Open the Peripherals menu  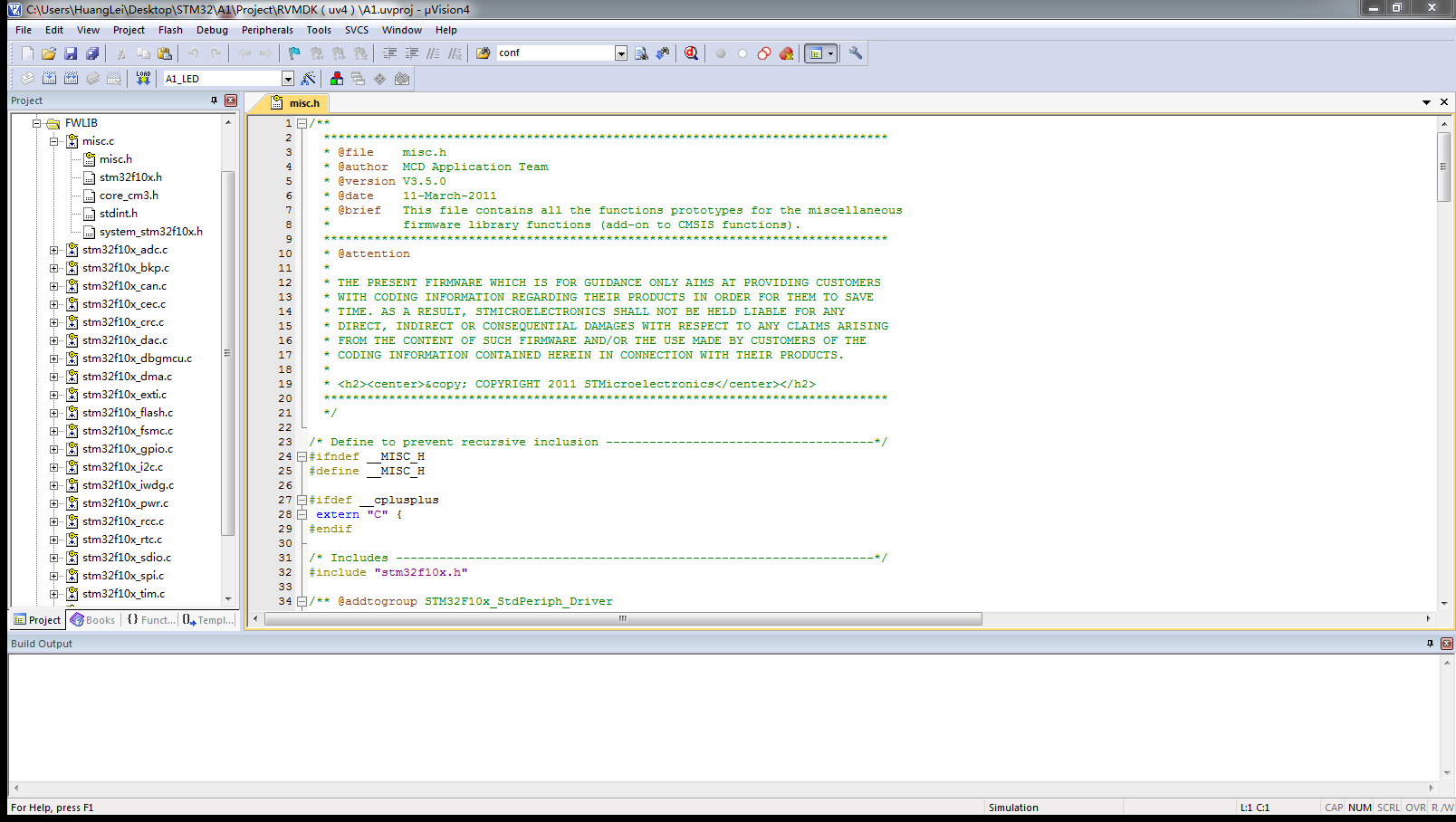click(x=267, y=30)
